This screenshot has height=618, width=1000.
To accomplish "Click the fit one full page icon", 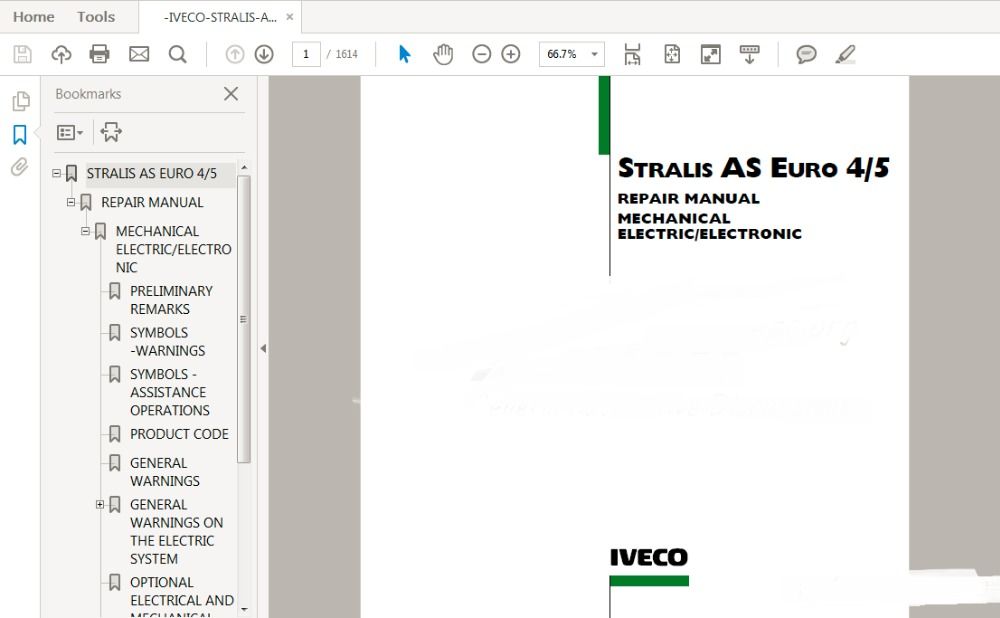I will coord(672,54).
